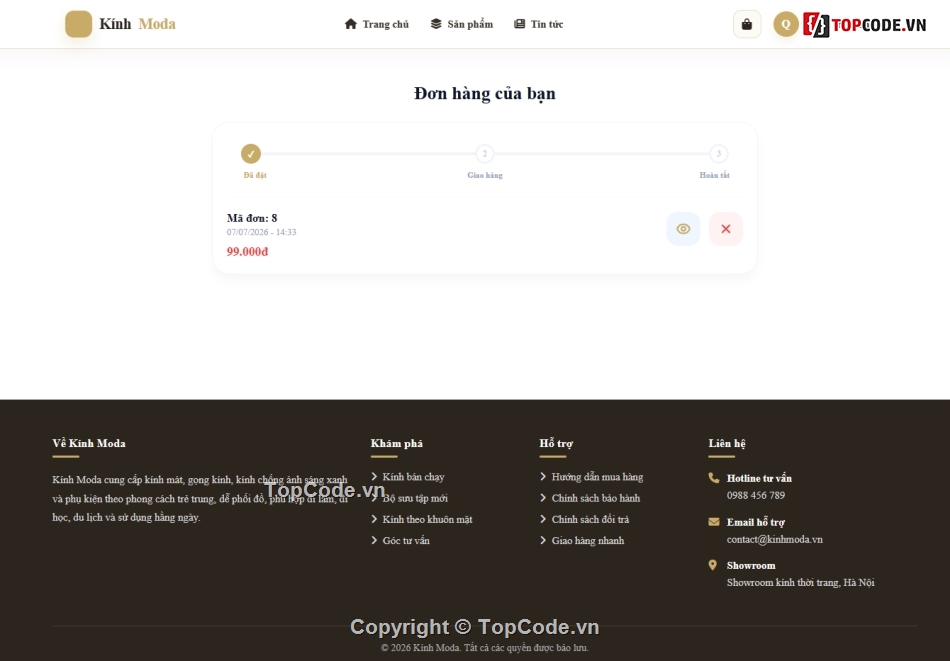The height and width of the screenshot is (661, 950).
Task: Open the Sản phẩm products menu
Action: point(462,24)
